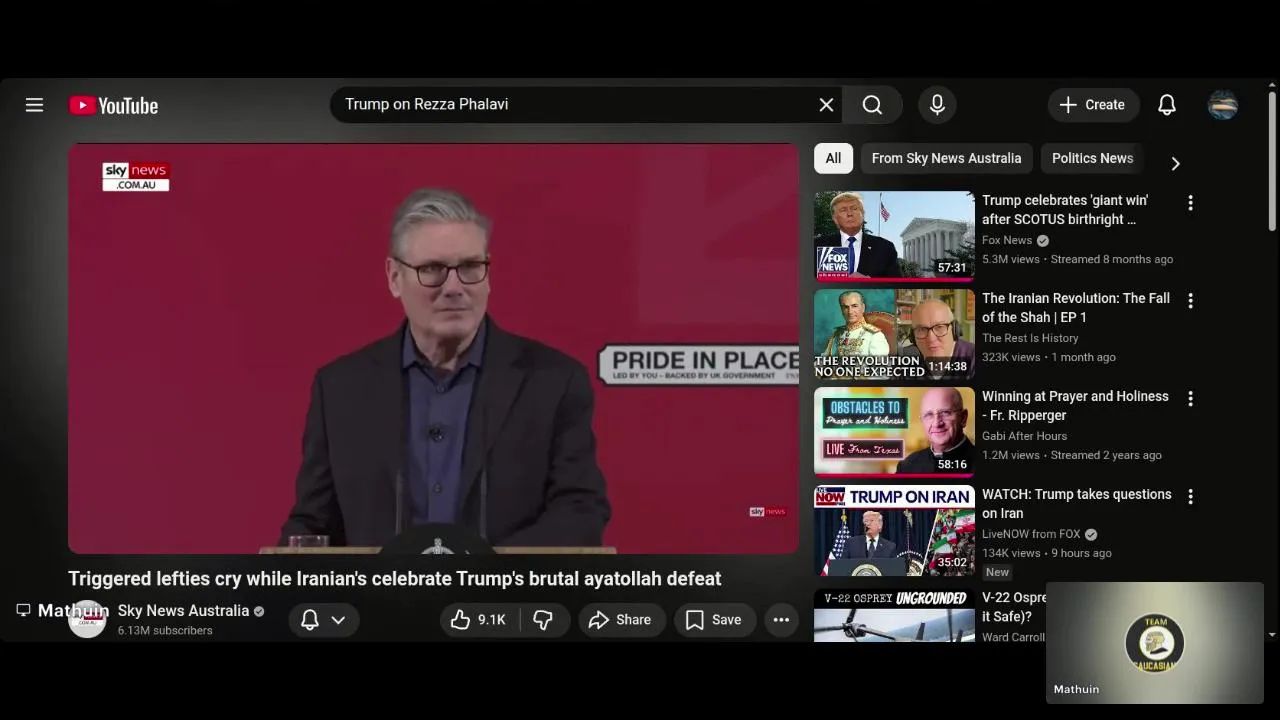The image size is (1280, 720).
Task: Open the YouTube hamburger guide menu
Action: click(x=34, y=105)
